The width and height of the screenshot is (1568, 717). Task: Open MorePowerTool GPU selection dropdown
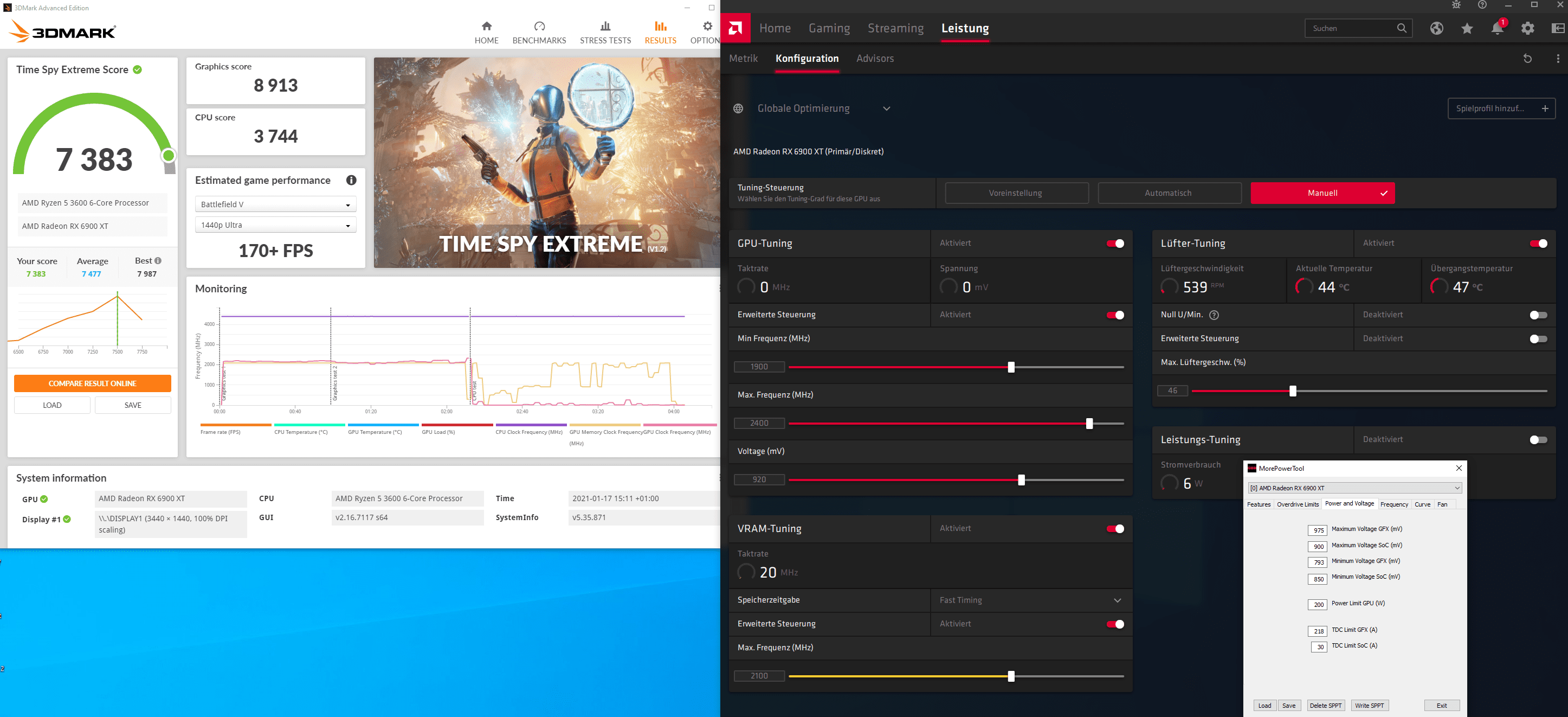(1354, 488)
